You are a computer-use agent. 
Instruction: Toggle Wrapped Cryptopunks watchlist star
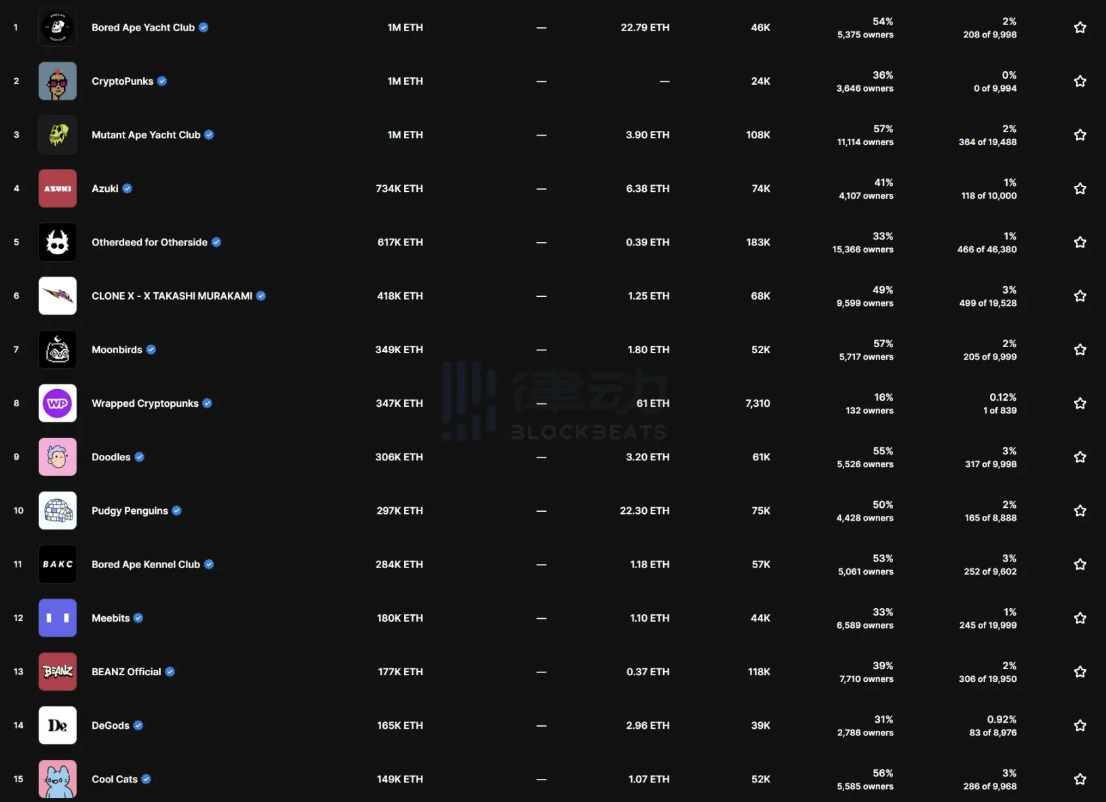pos(1080,403)
